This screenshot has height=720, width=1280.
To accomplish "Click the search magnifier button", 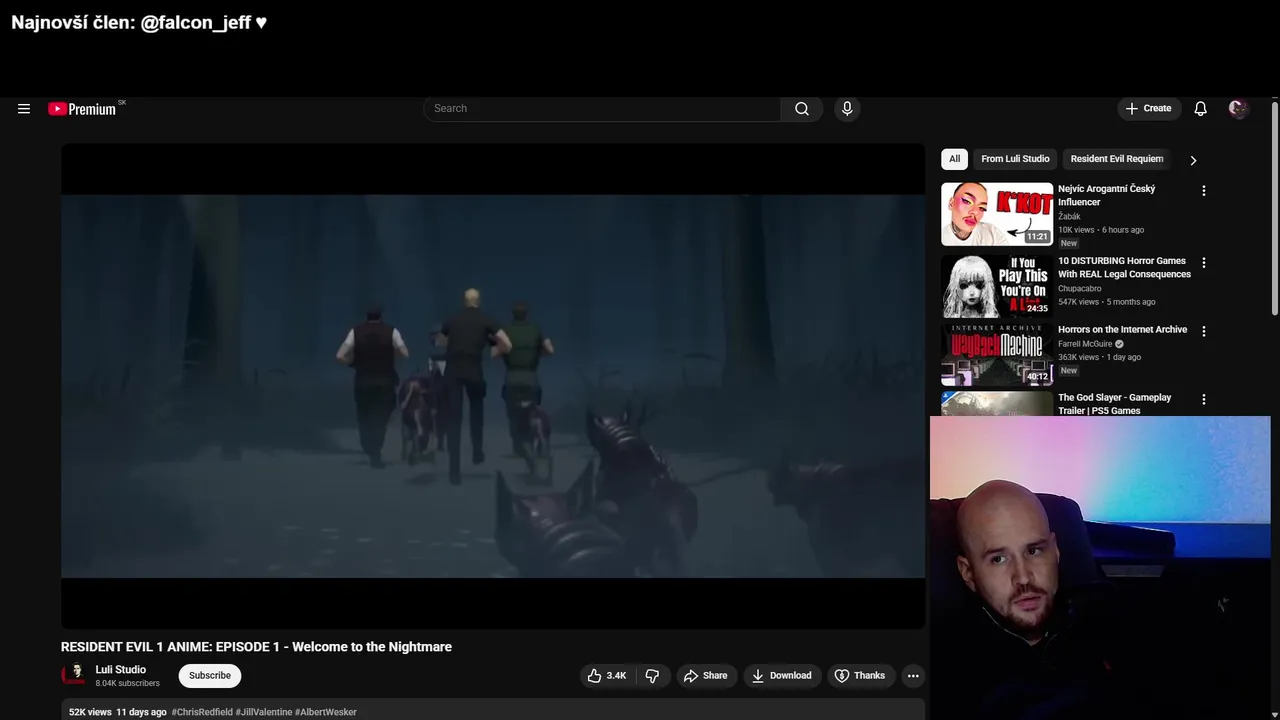I will pos(802,109).
